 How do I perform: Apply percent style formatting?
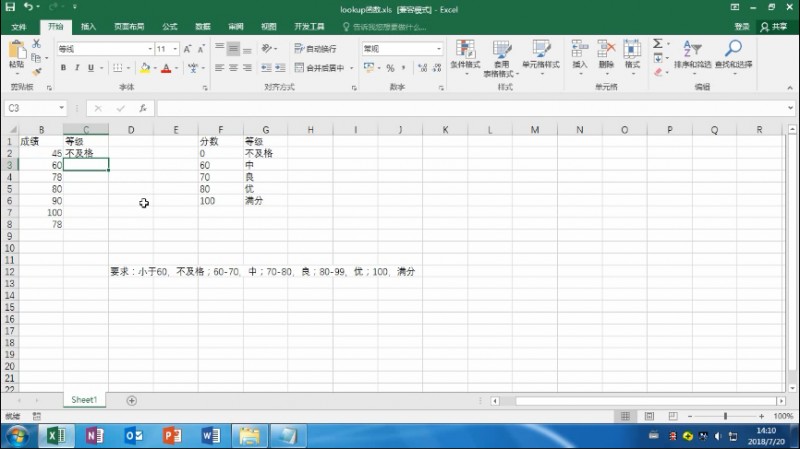pyautogui.click(x=390, y=68)
